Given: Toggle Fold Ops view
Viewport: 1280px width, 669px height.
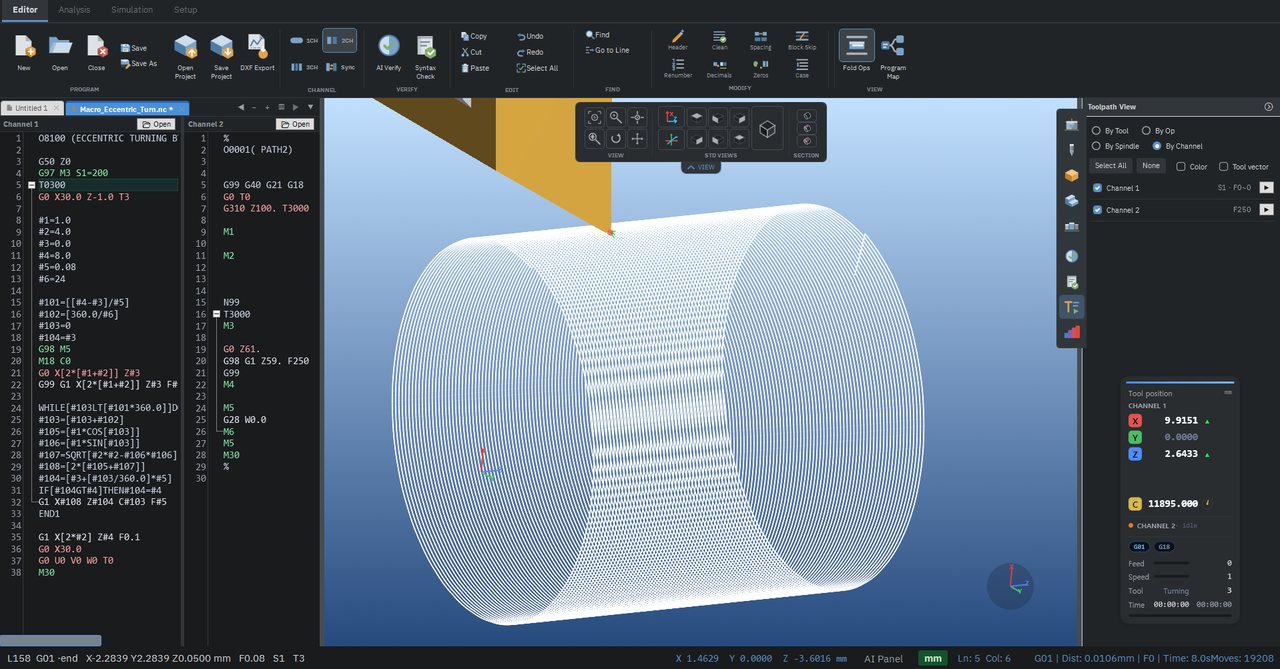Looking at the screenshot, I should [856, 45].
